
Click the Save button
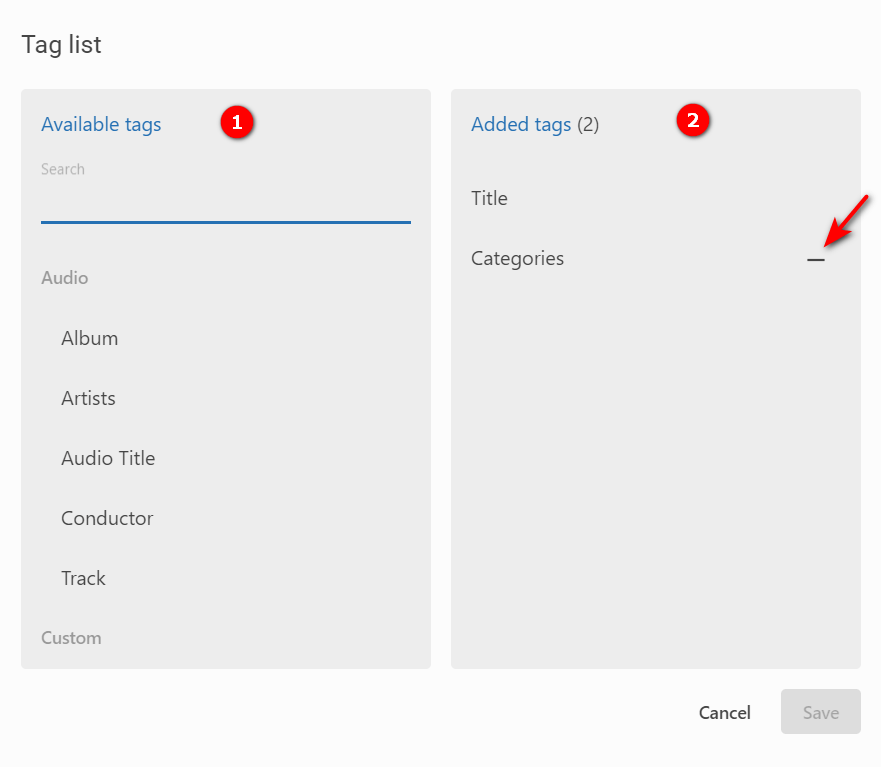[820, 712]
